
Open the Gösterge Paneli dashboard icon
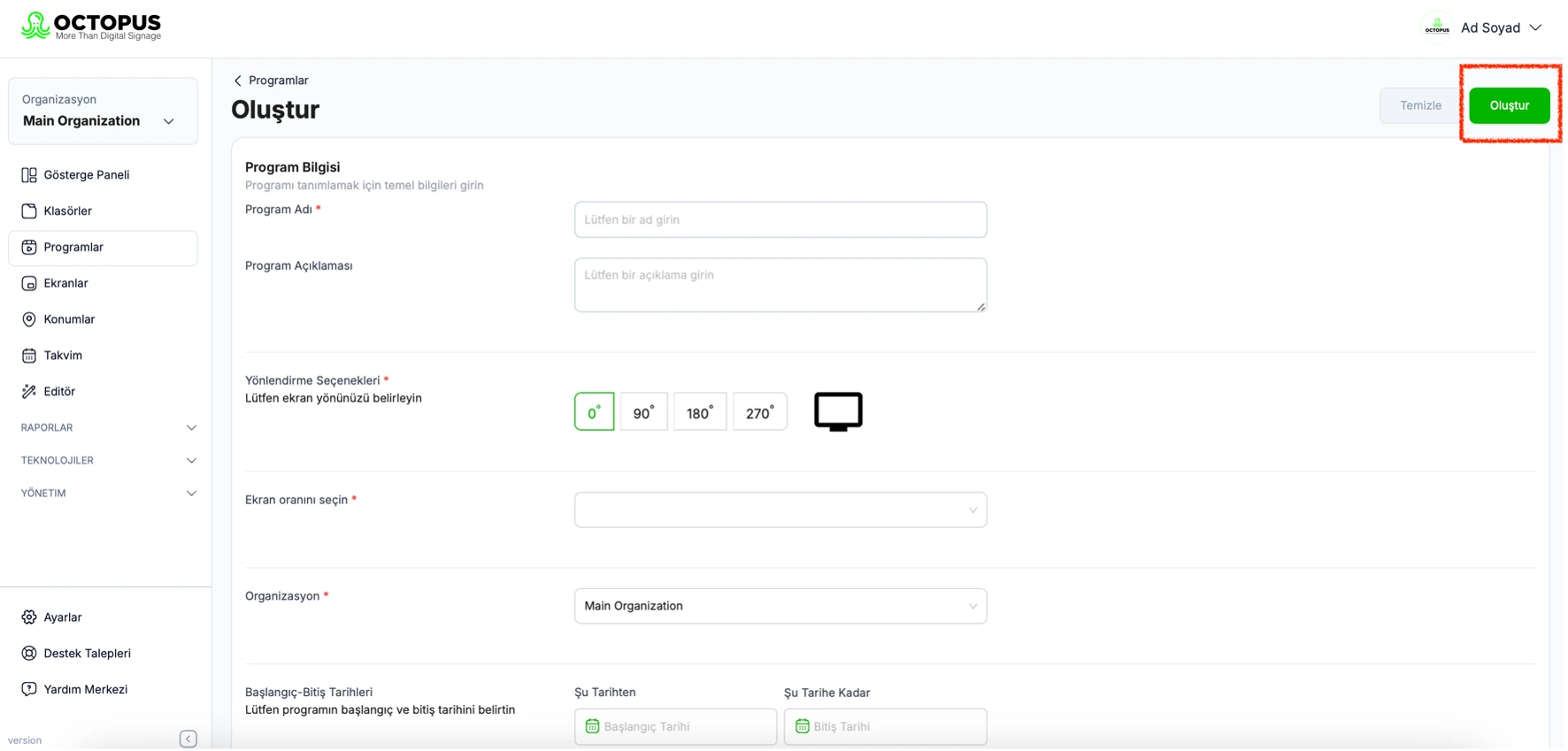29,175
